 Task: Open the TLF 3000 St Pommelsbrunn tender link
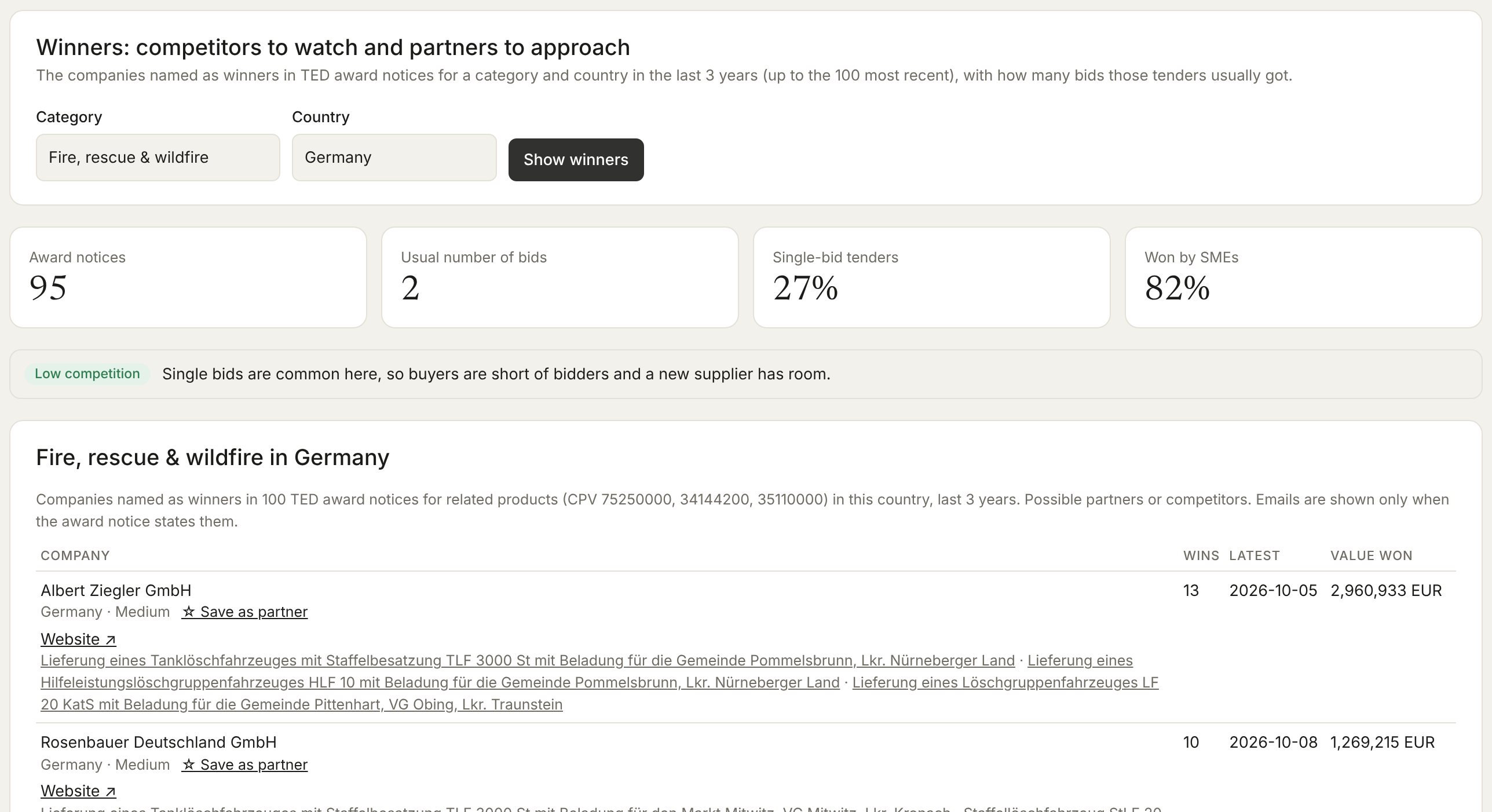tap(528, 661)
